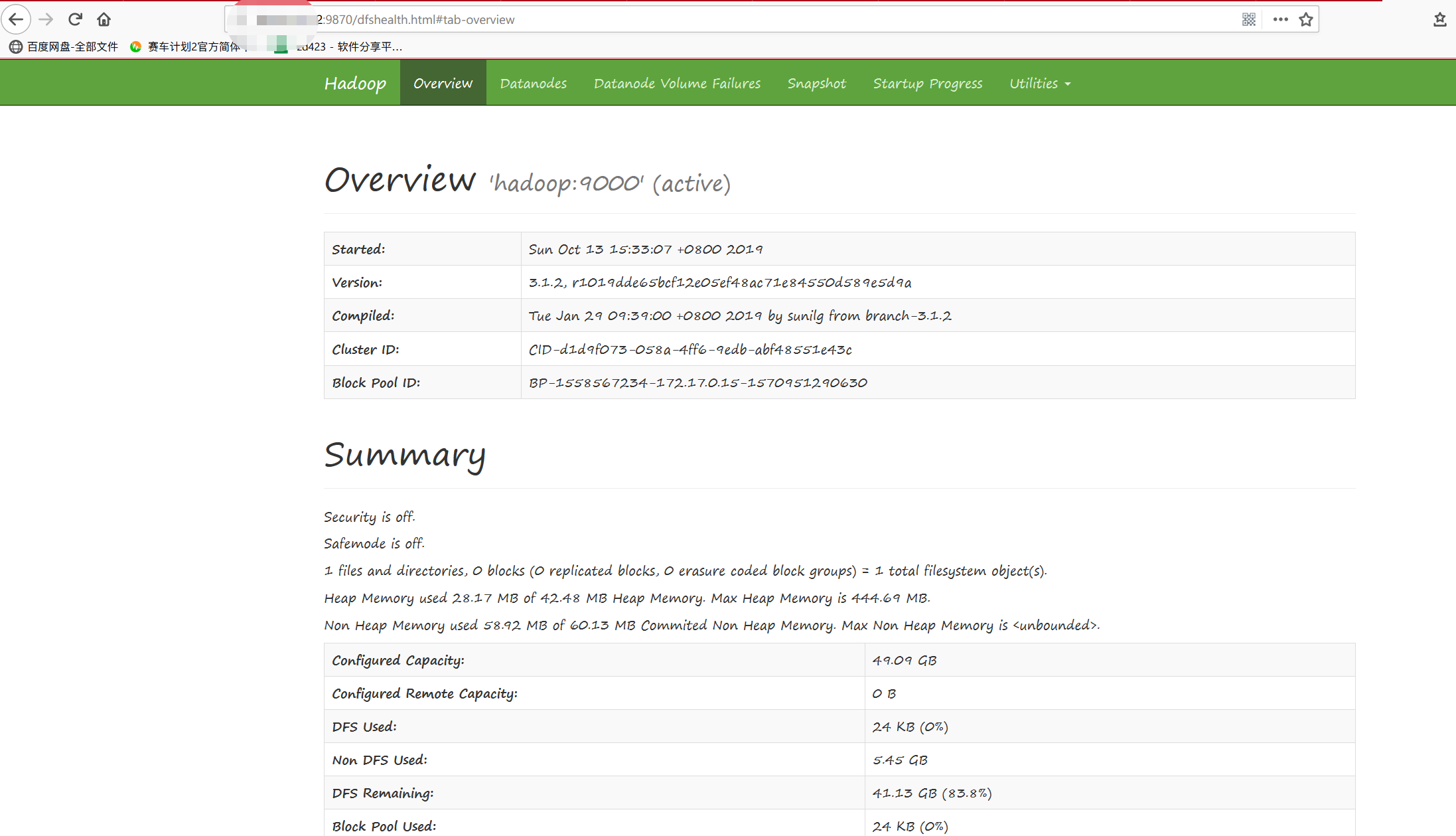Open the downloads icon at top right

(x=1439, y=19)
